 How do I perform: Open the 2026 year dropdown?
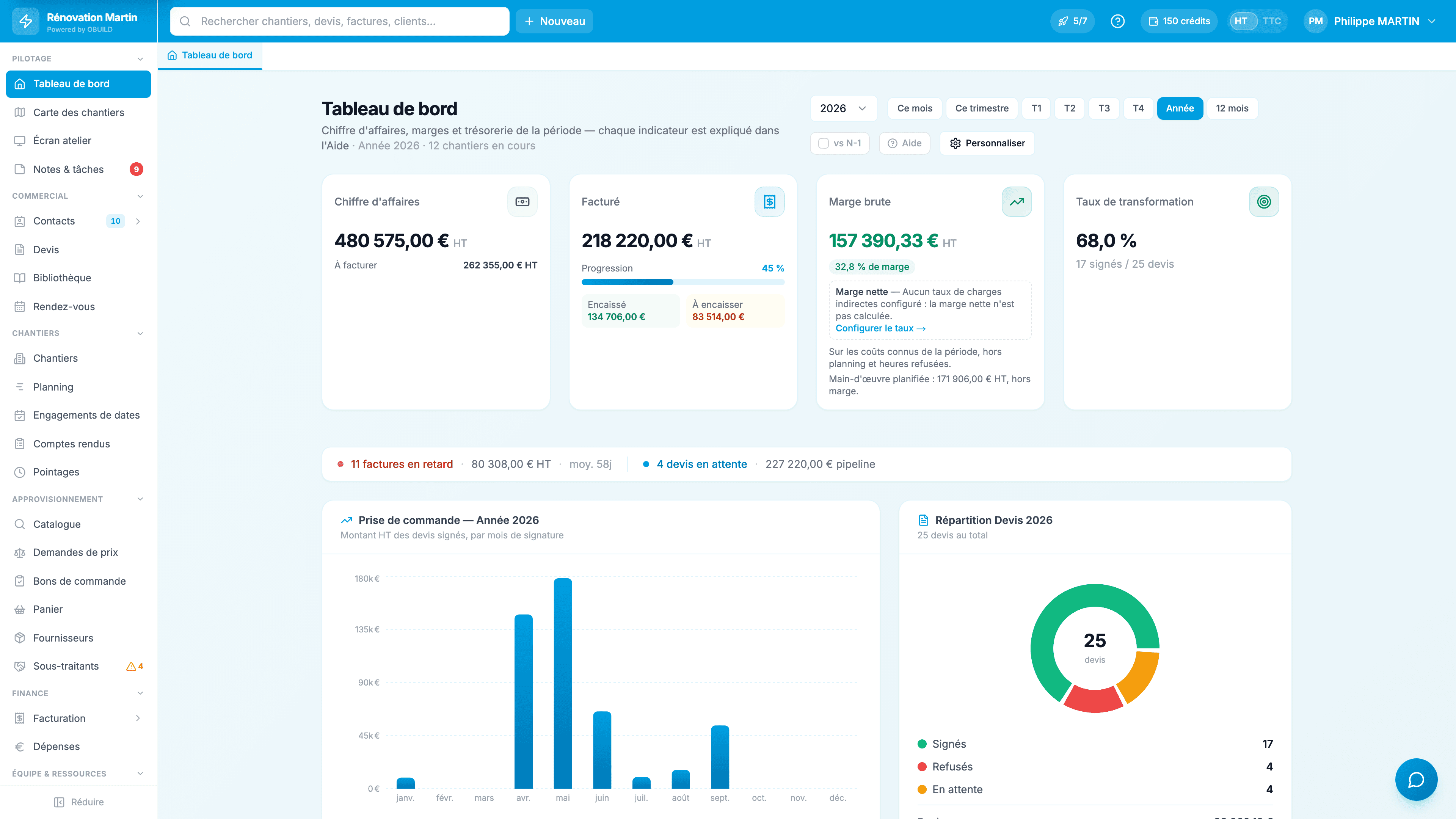(x=843, y=108)
